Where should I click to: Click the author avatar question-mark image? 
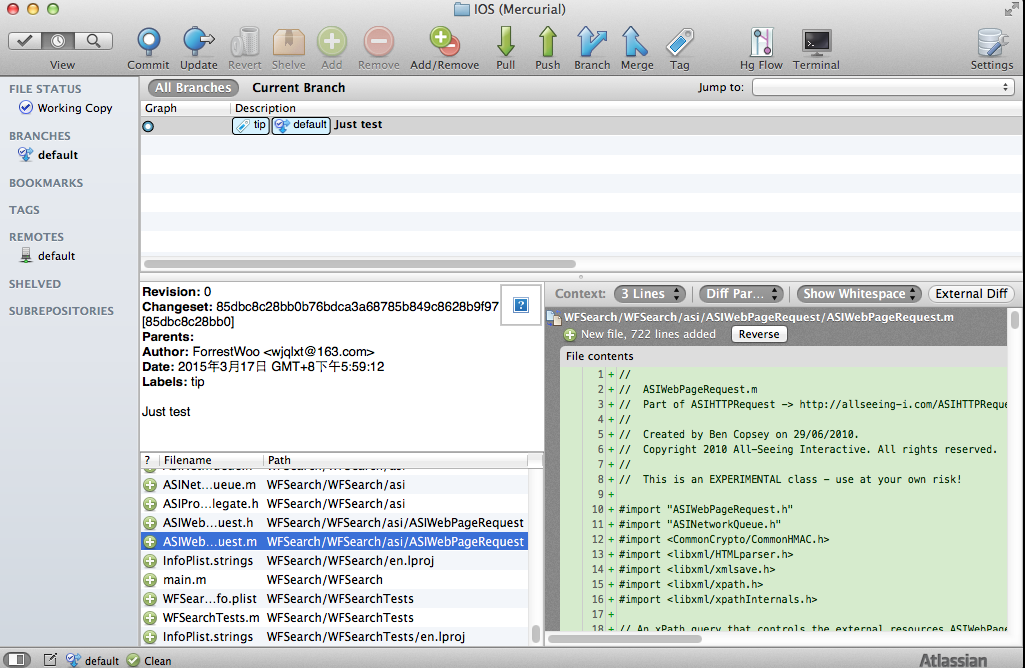click(521, 305)
